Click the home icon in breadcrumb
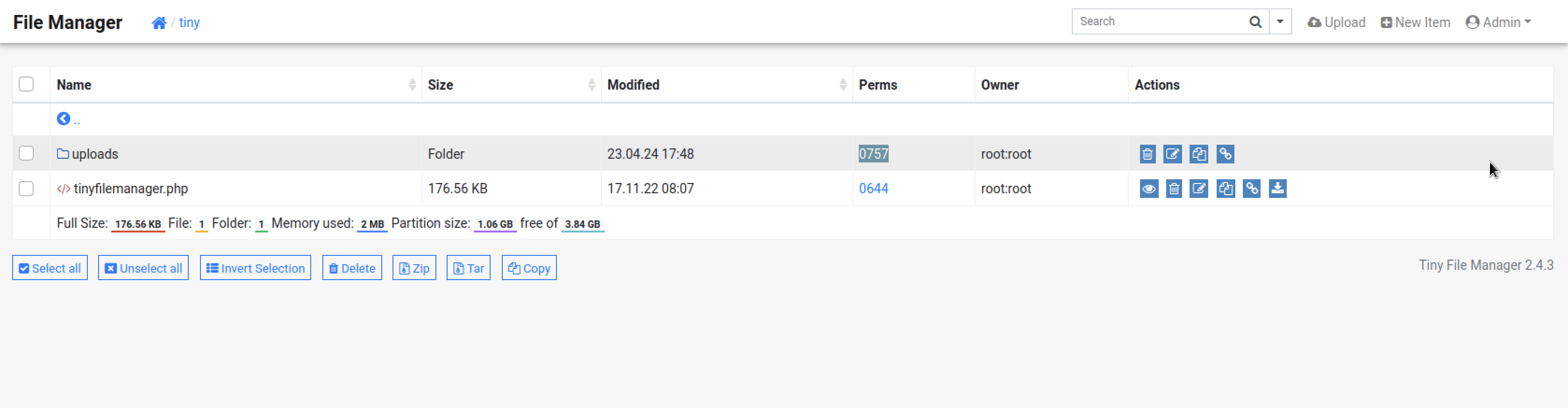1568x408 pixels. [x=159, y=22]
